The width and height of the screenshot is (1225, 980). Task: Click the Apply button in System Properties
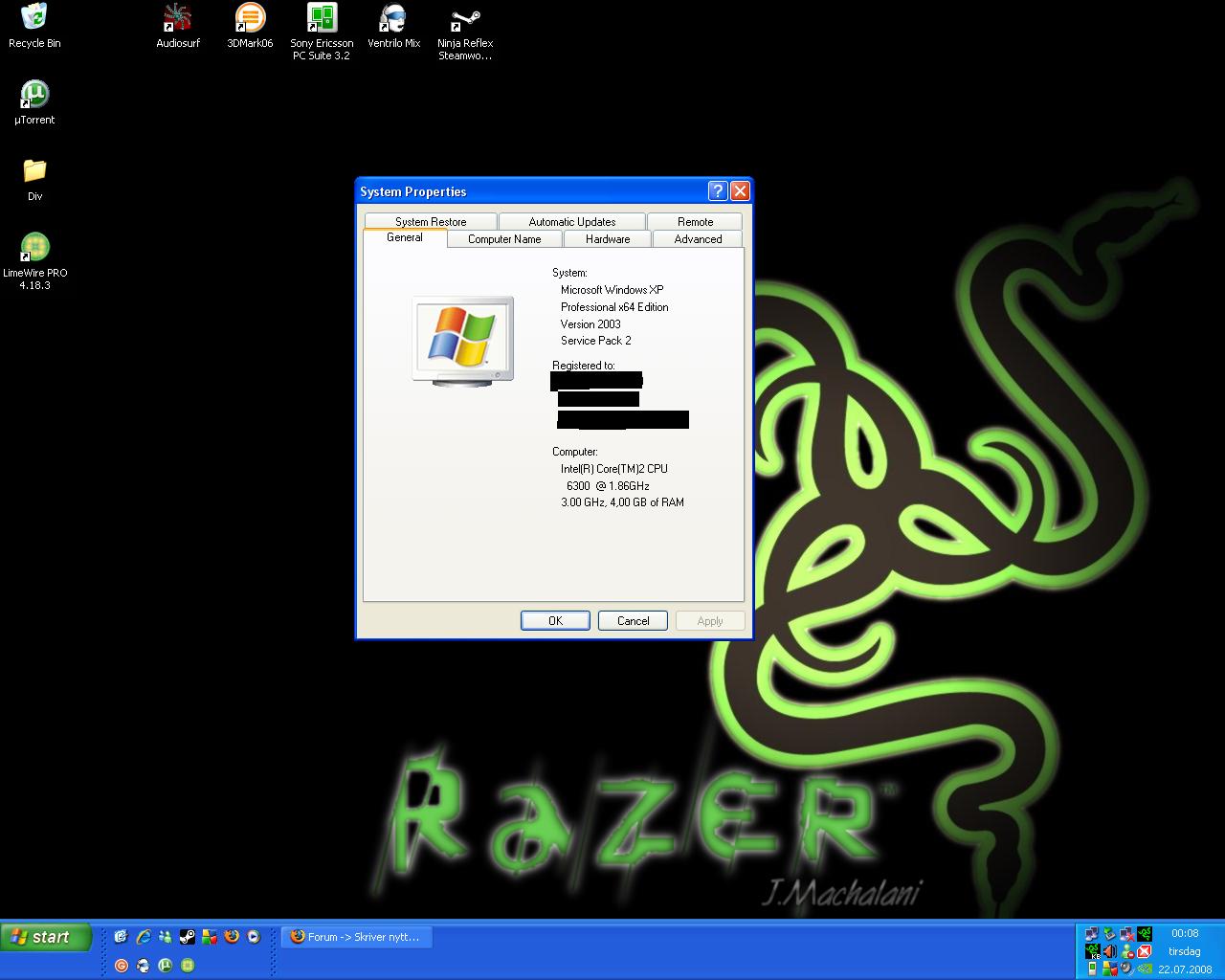(x=710, y=620)
